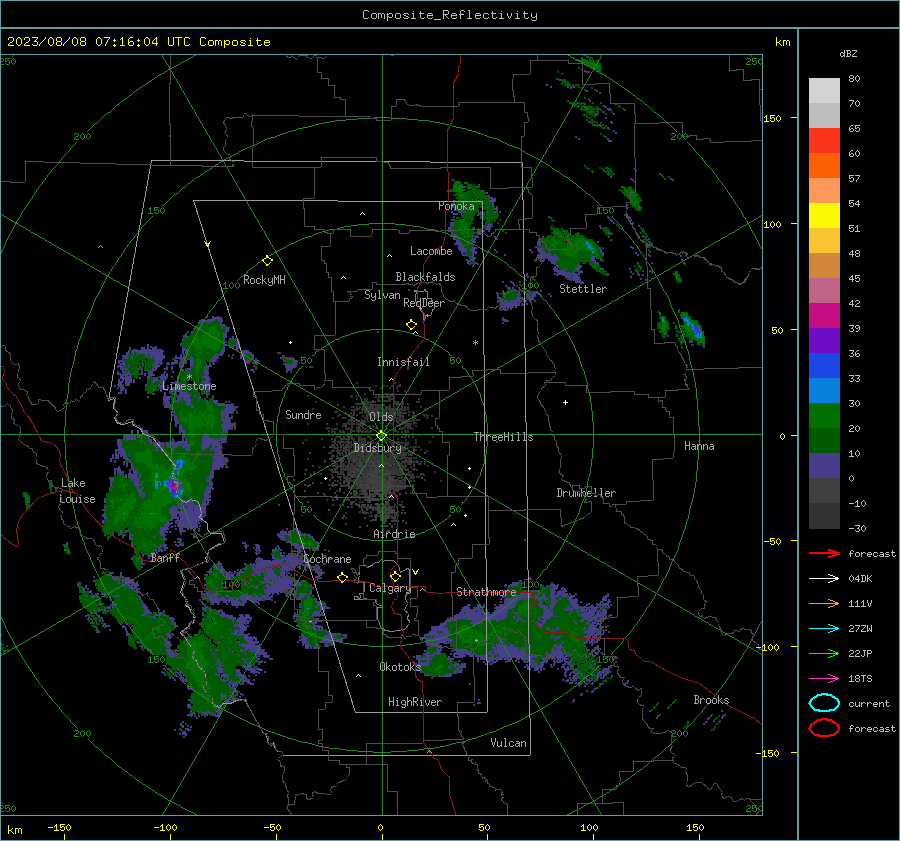
Task: Click the red 65 dBZ color swatch
Action: pos(824,140)
